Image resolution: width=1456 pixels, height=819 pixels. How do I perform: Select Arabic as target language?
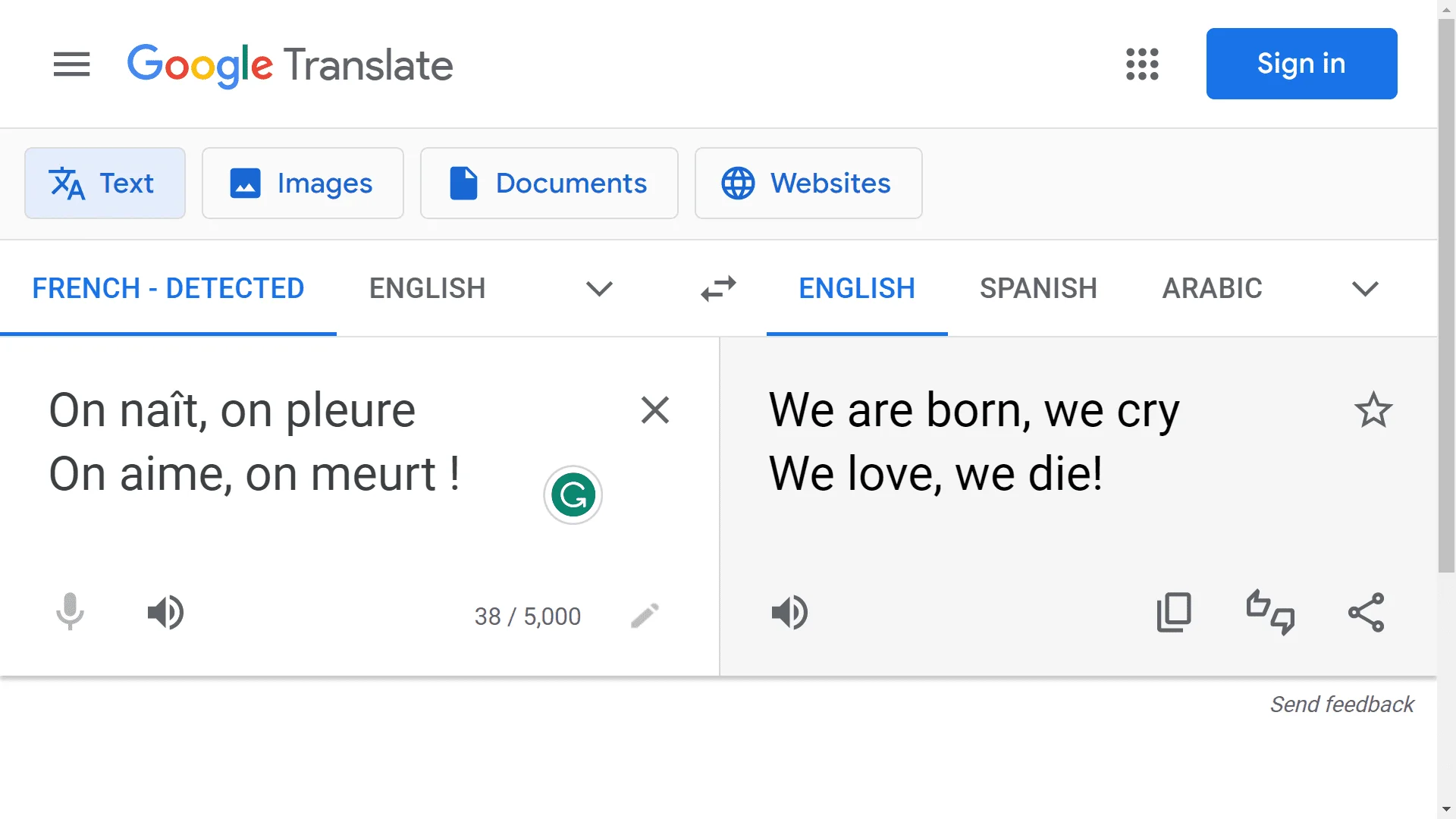[1212, 288]
